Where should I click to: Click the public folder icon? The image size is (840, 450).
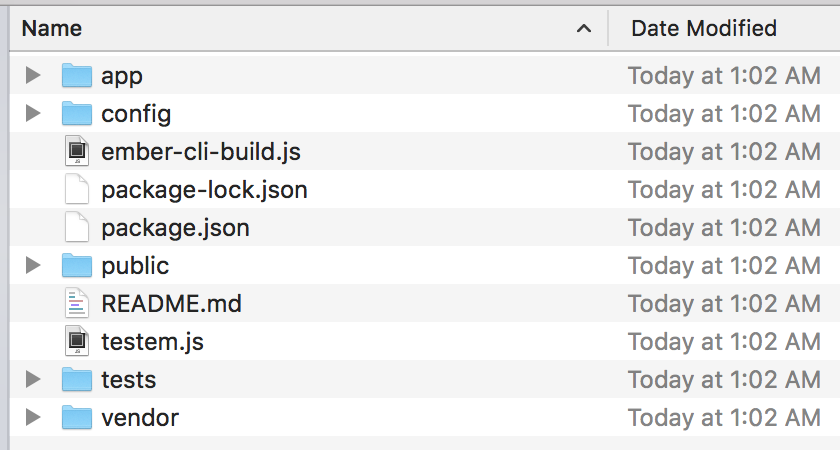tap(77, 266)
